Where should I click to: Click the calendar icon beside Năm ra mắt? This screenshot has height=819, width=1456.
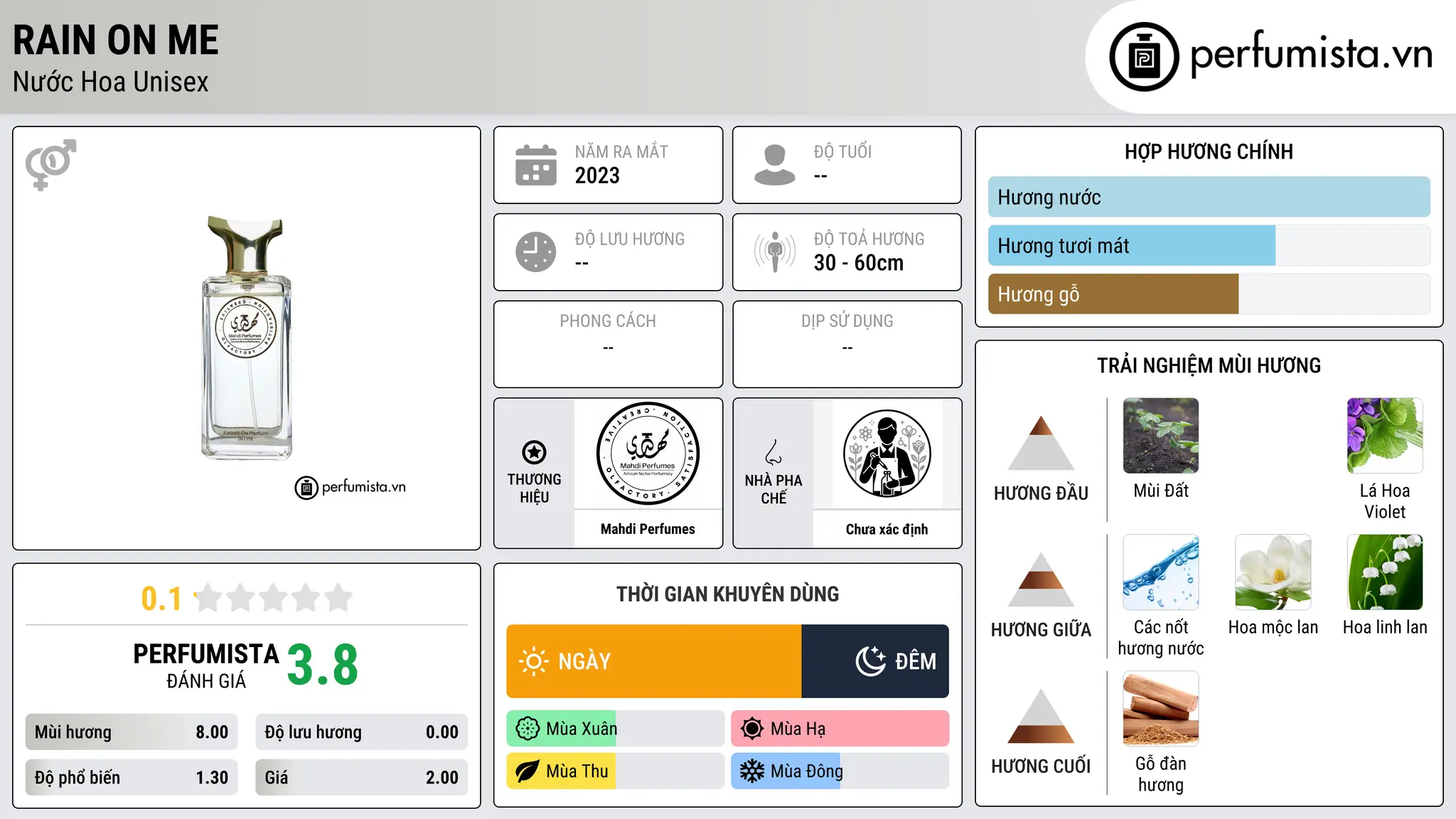(x=536, y=165)
